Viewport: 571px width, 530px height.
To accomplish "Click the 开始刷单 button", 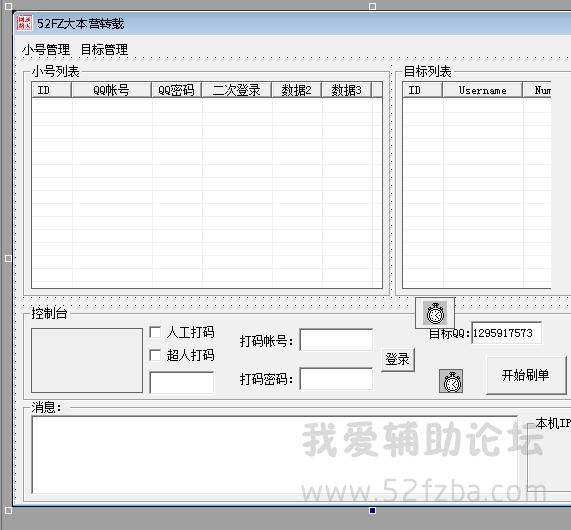I will 526,375.
